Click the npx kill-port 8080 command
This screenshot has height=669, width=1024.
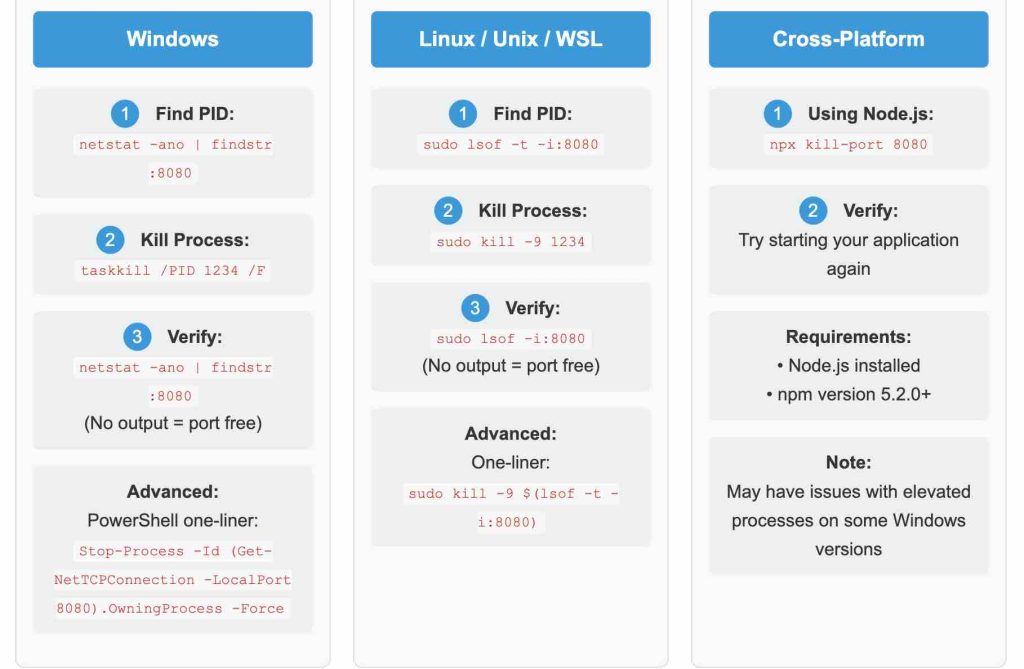(x=848, y=144)
